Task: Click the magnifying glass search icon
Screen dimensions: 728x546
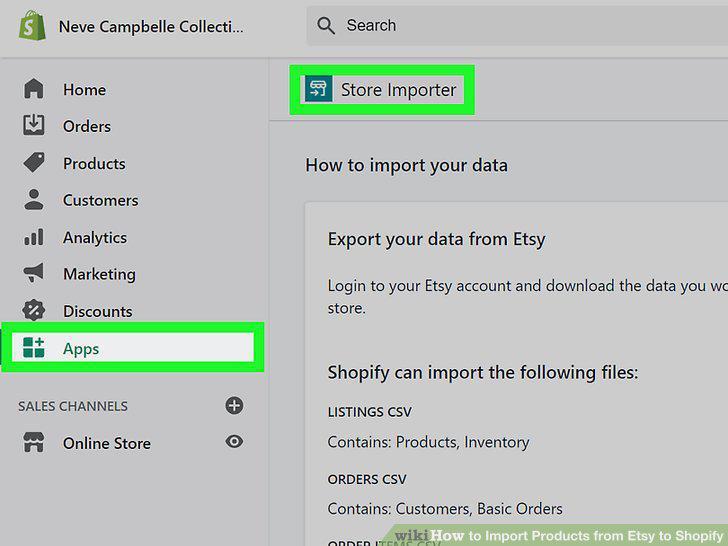Action: pyautogui.click(x=326, y=26)
